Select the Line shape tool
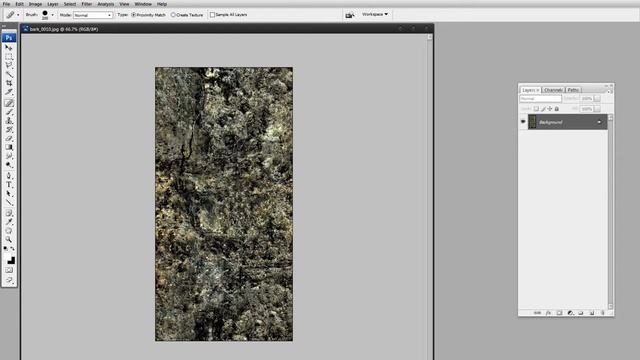 coord(9,202)
